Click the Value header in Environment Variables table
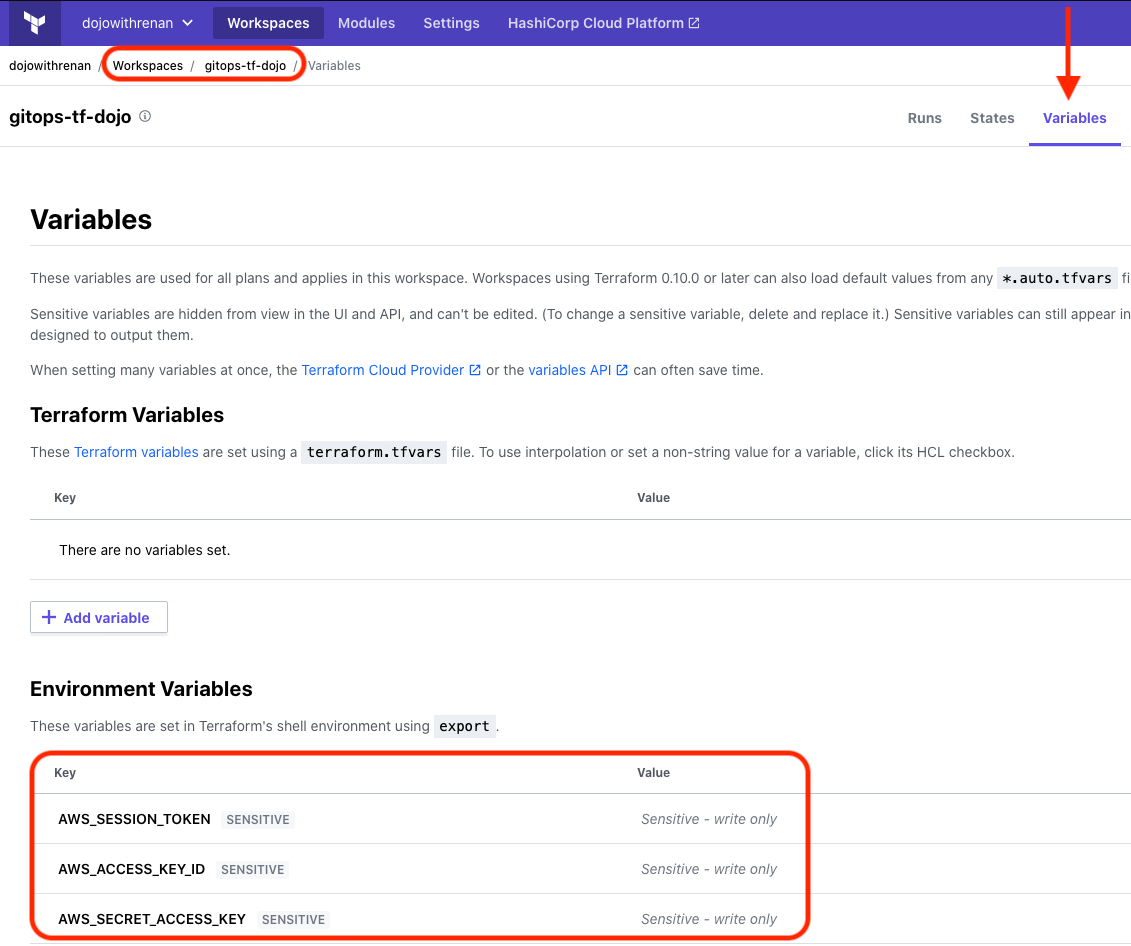The image size is (1131, 946). pyautogui.click(x=653, y=772)
